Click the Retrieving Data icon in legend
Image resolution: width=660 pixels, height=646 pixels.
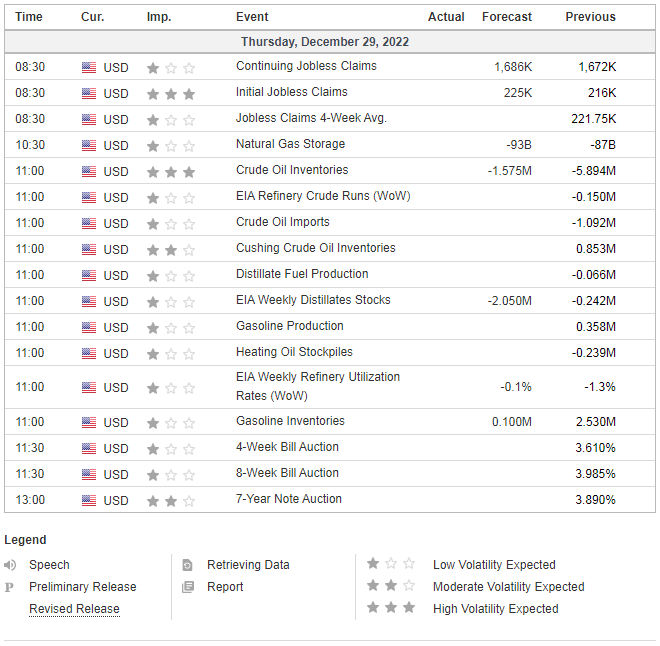[x=187, y=565]
